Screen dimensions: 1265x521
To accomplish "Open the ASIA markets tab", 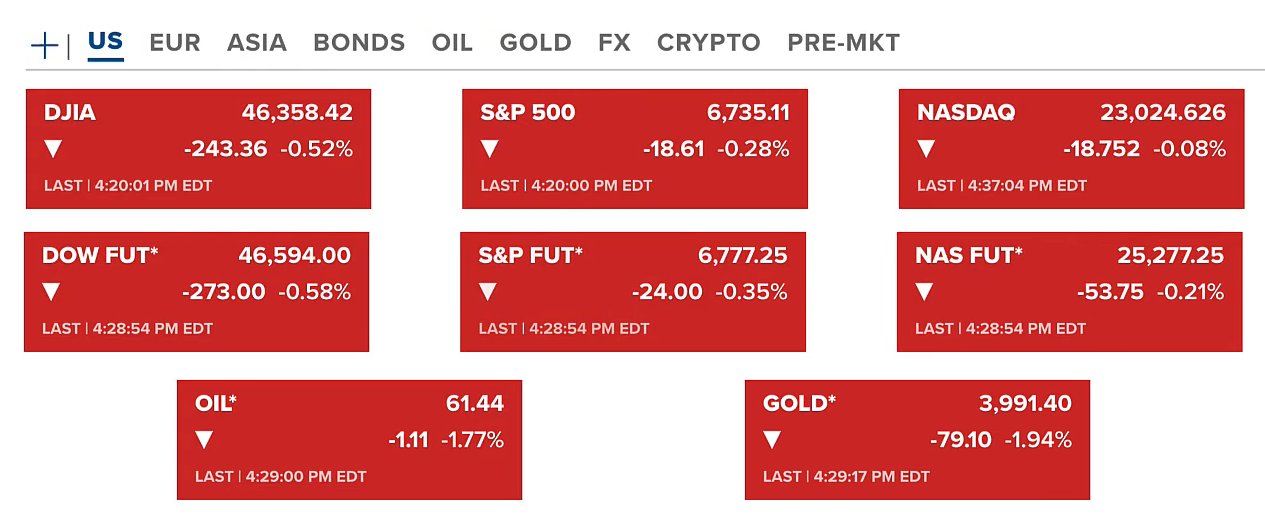I will [x=257, y=43].
